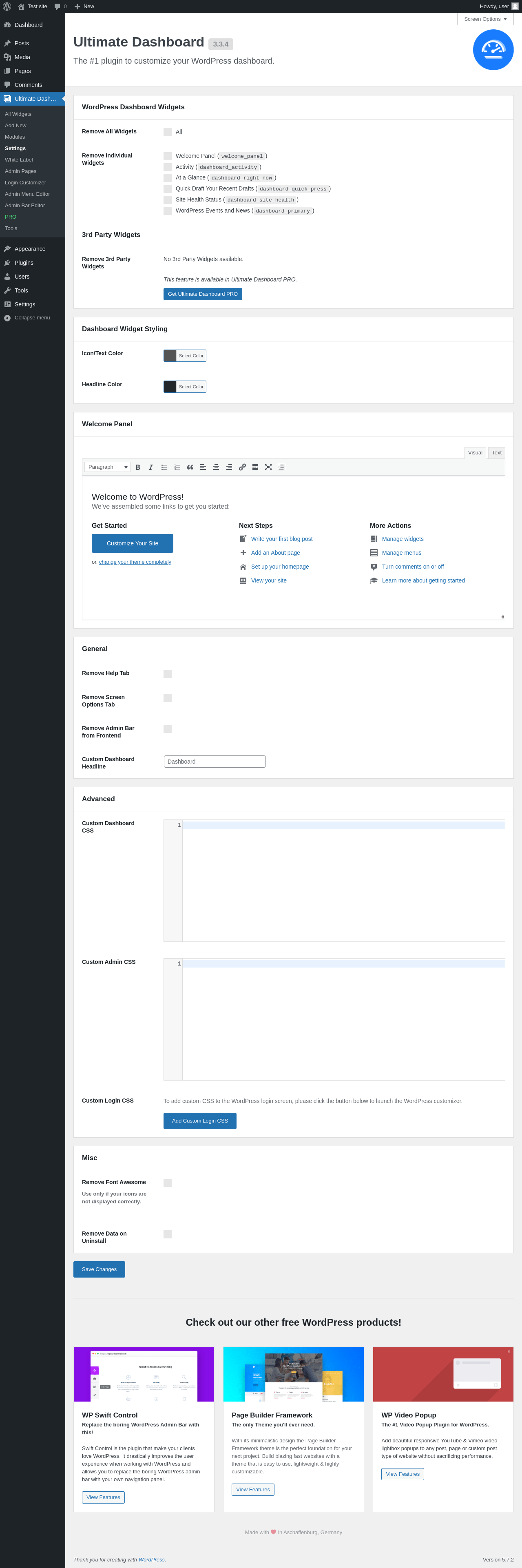Screen dimensions: 522x1568
Task: Click the Add Custom Login CSS button
Action: tap(199, 1121)
